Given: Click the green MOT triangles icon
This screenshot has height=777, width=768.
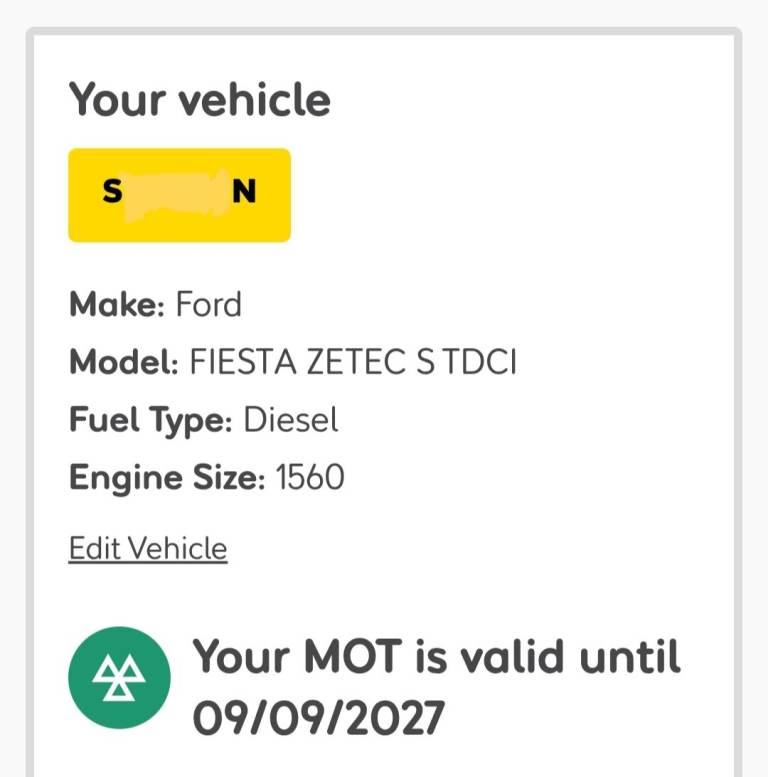Looking at the screenshot, I should (119, 677).
